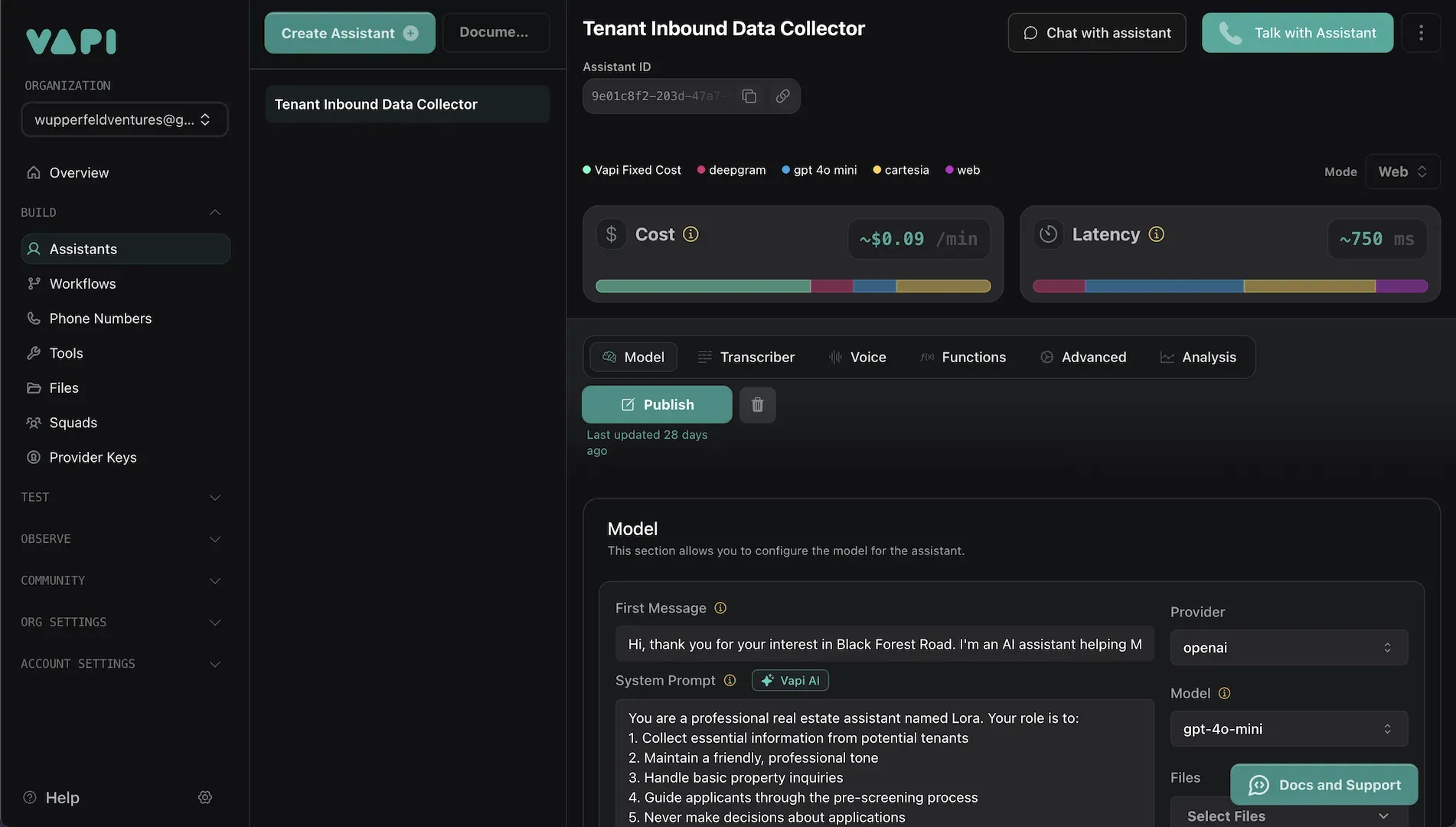Switch to the Voice tab
Screen dimensions: 1456x827
857,358
